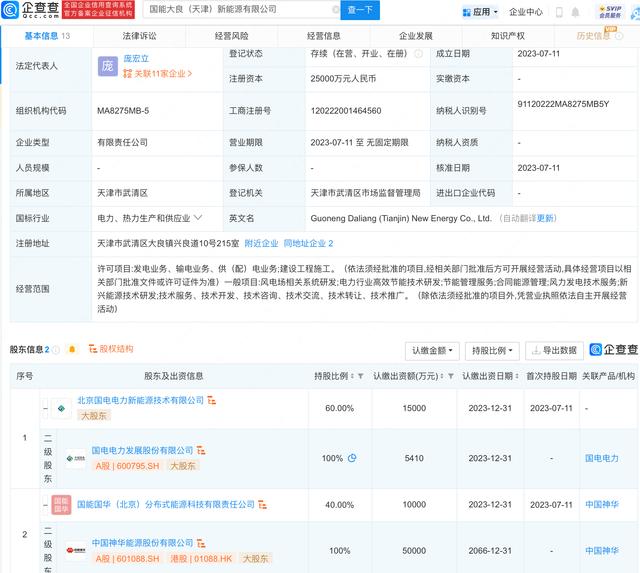
Task: Expand the 电力、热力生产和供应业 industry chevron
Action: (x=198, y=217)
